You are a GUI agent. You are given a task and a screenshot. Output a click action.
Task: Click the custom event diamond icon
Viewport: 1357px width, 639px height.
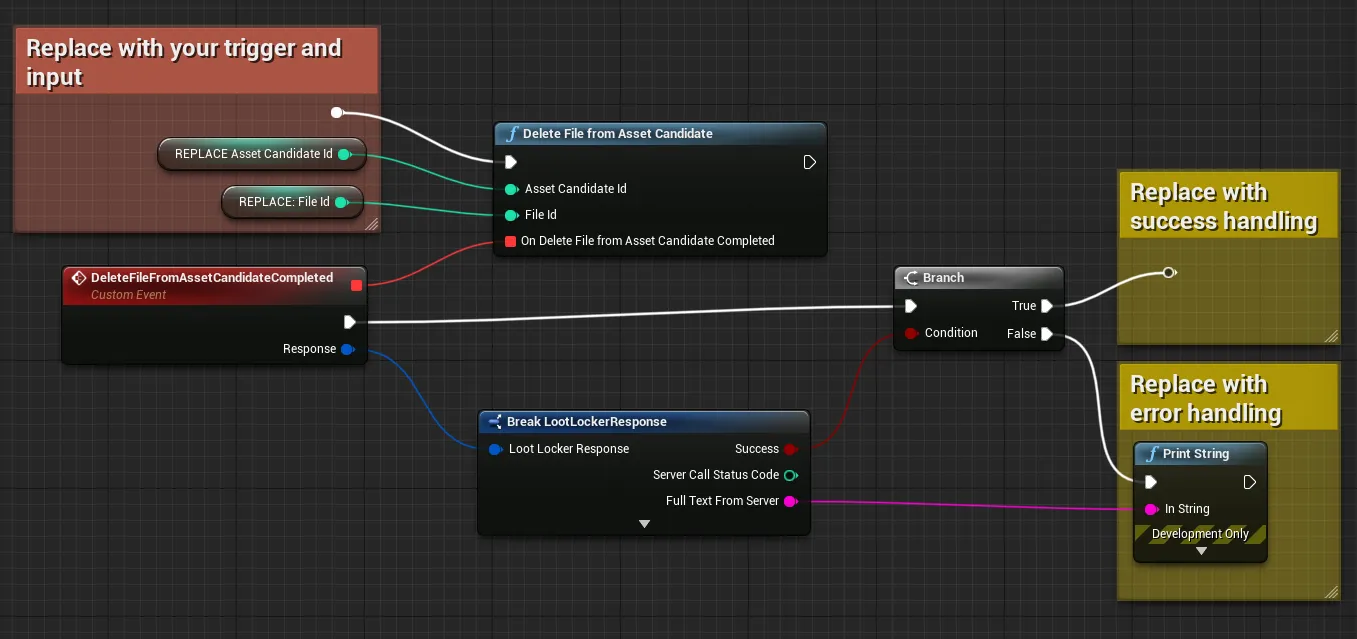point(79,278)
